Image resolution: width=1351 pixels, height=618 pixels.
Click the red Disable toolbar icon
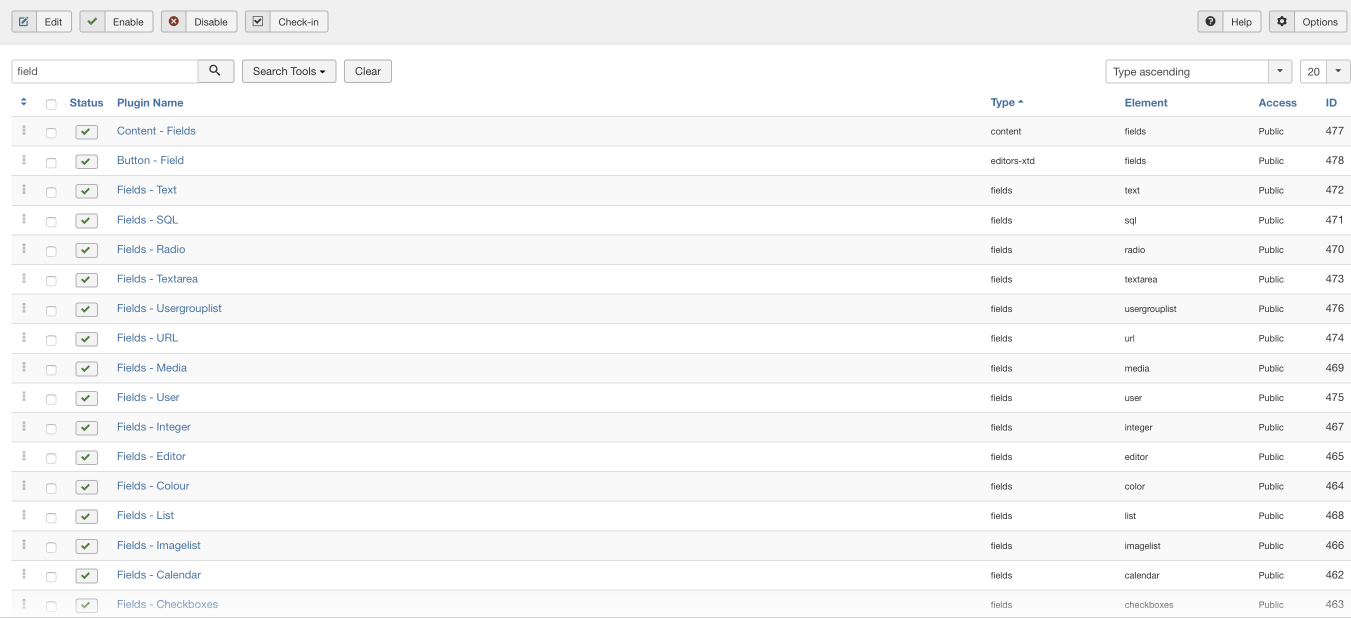tap(174, 21)
